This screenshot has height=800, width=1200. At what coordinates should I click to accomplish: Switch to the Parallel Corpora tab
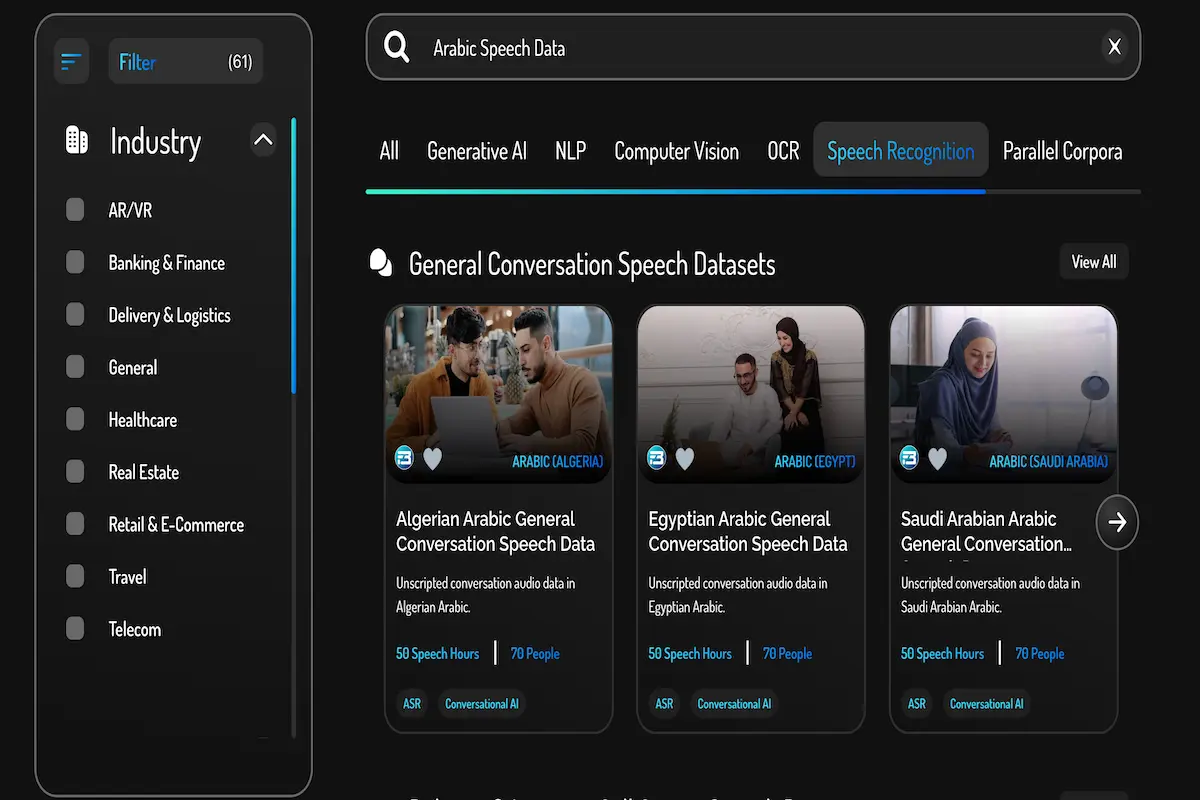1062,151
